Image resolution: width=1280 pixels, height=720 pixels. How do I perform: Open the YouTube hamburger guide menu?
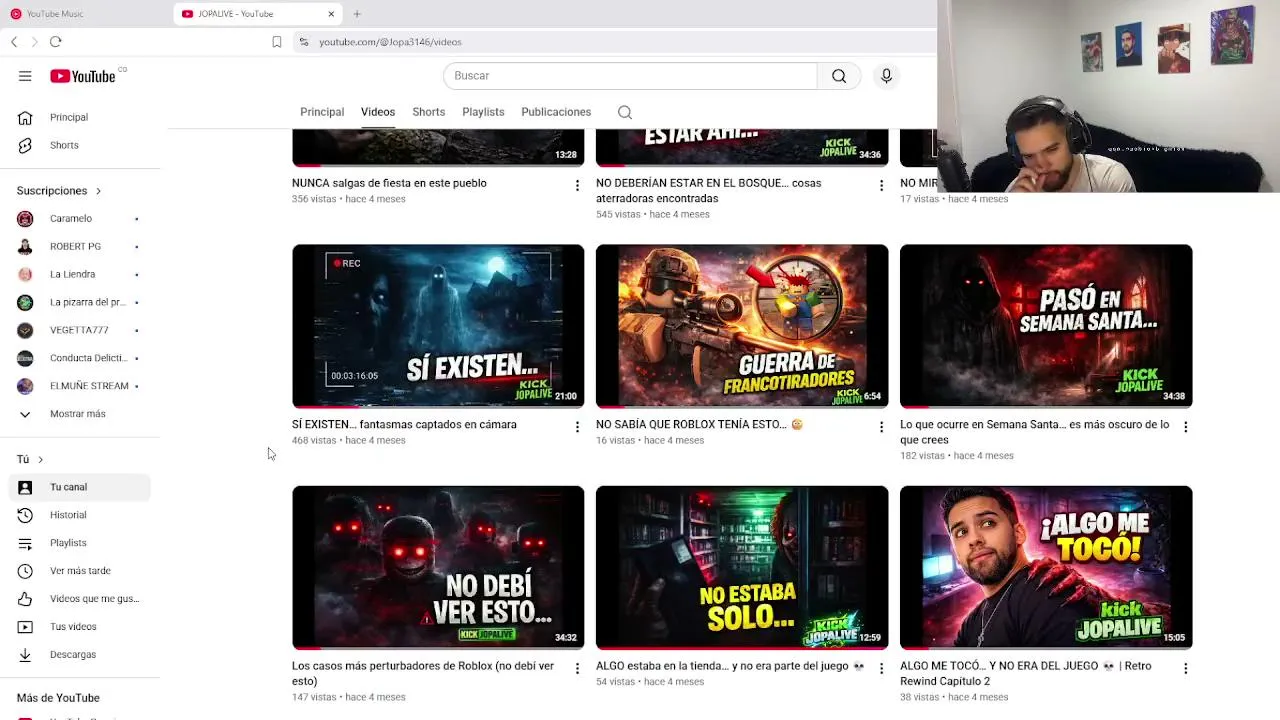[25, 76]
